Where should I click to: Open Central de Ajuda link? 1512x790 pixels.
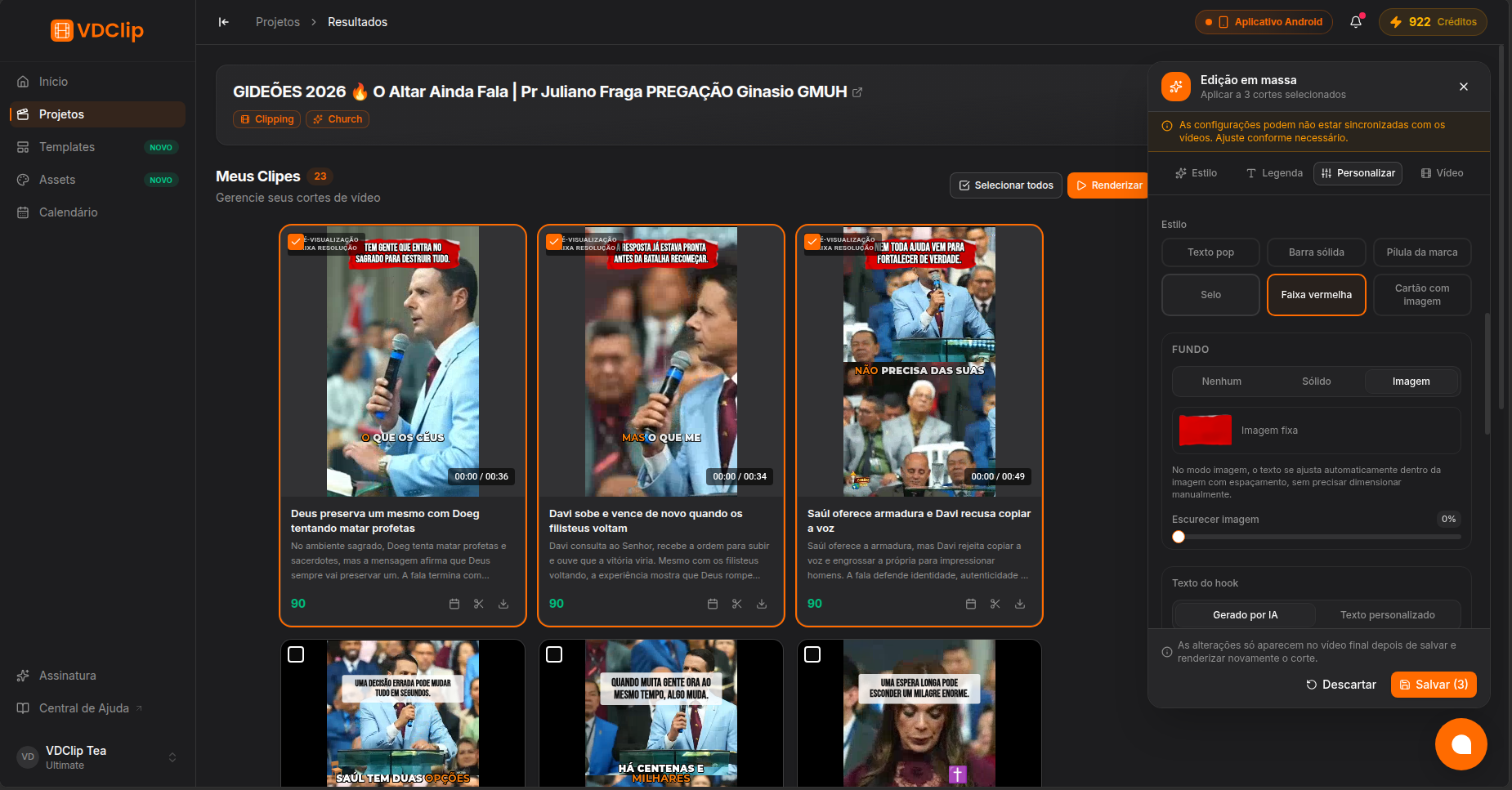tap(97, 708)
